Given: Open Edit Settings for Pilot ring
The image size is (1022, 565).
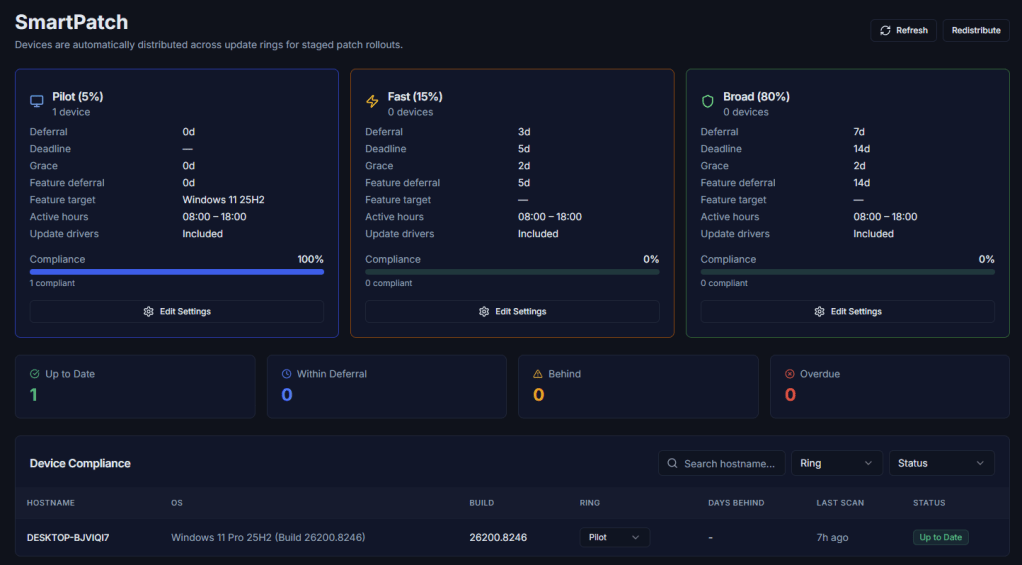Looking at the screenshot, I should pyautogui.click(x=177, y=311).
